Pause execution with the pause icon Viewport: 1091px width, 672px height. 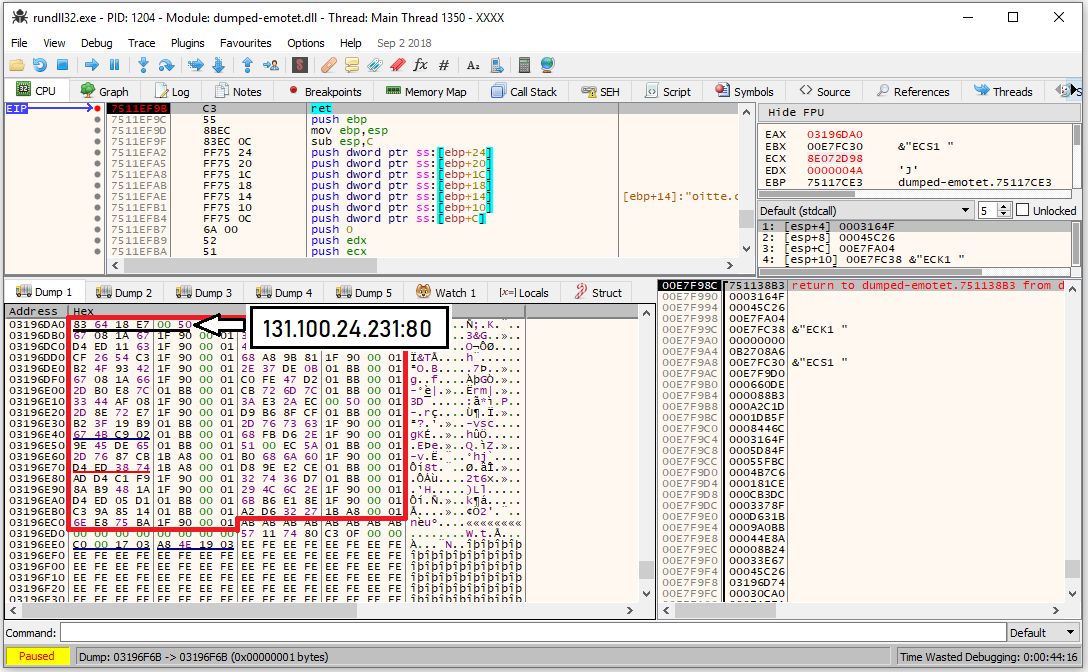pyautogui.click(x=114, y=65)
